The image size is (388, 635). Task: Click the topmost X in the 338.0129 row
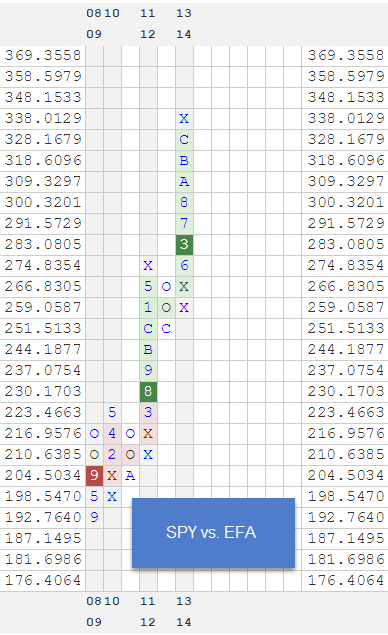tap(184, 118)
